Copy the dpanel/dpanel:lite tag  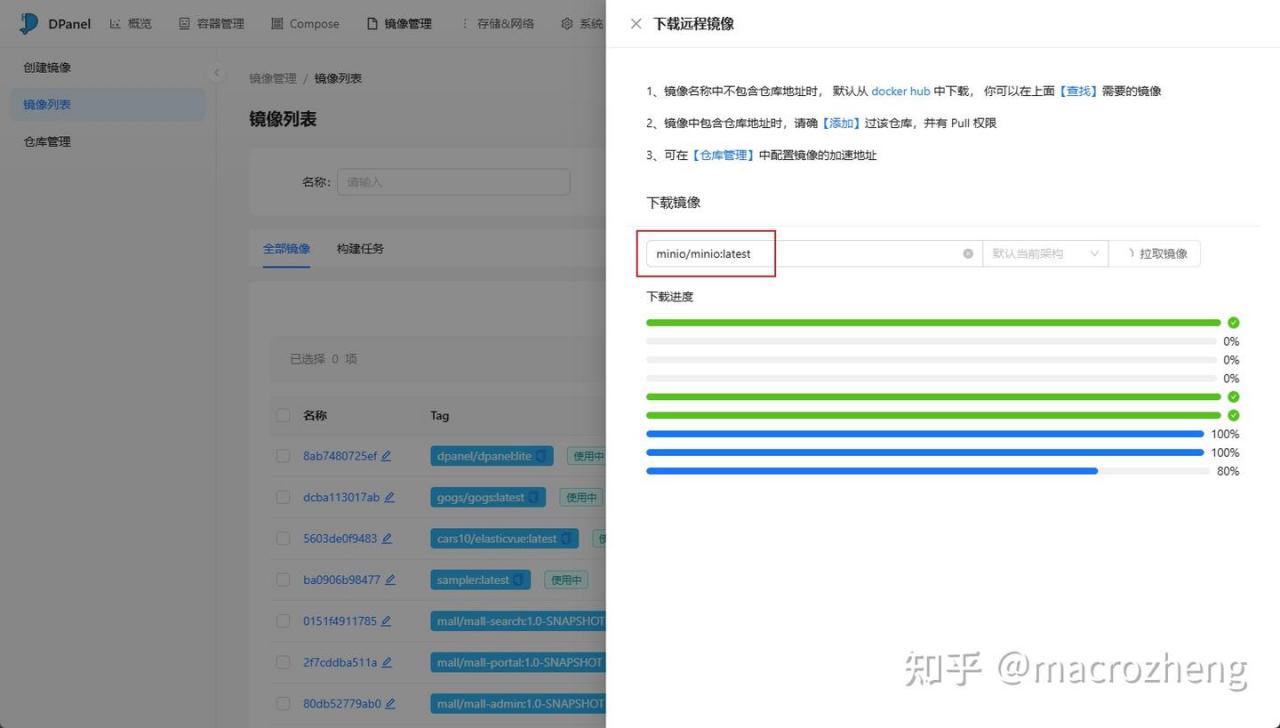click(x=541, y=456)
